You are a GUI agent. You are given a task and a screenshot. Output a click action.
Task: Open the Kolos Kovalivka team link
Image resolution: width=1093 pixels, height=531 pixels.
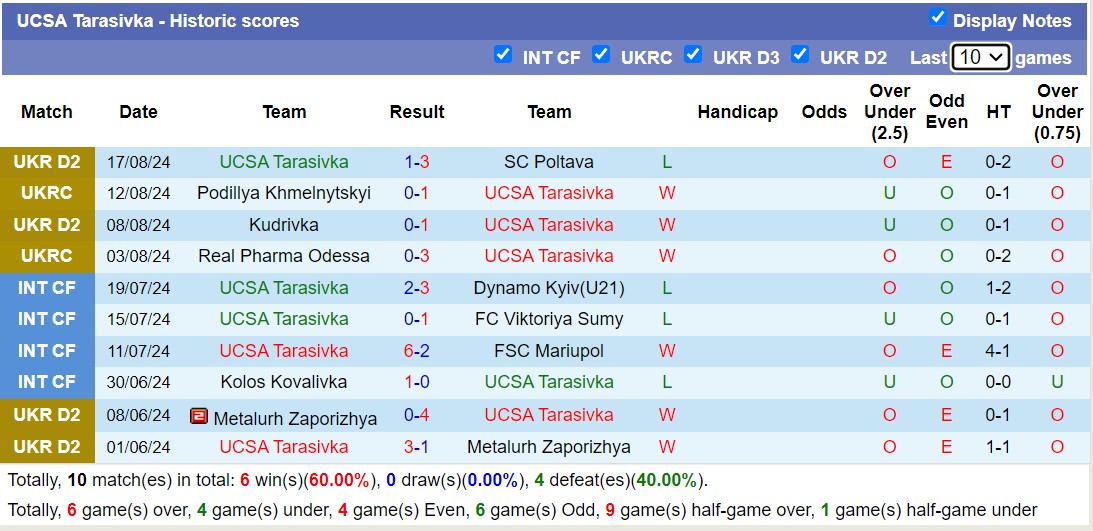tap(284, 382)
